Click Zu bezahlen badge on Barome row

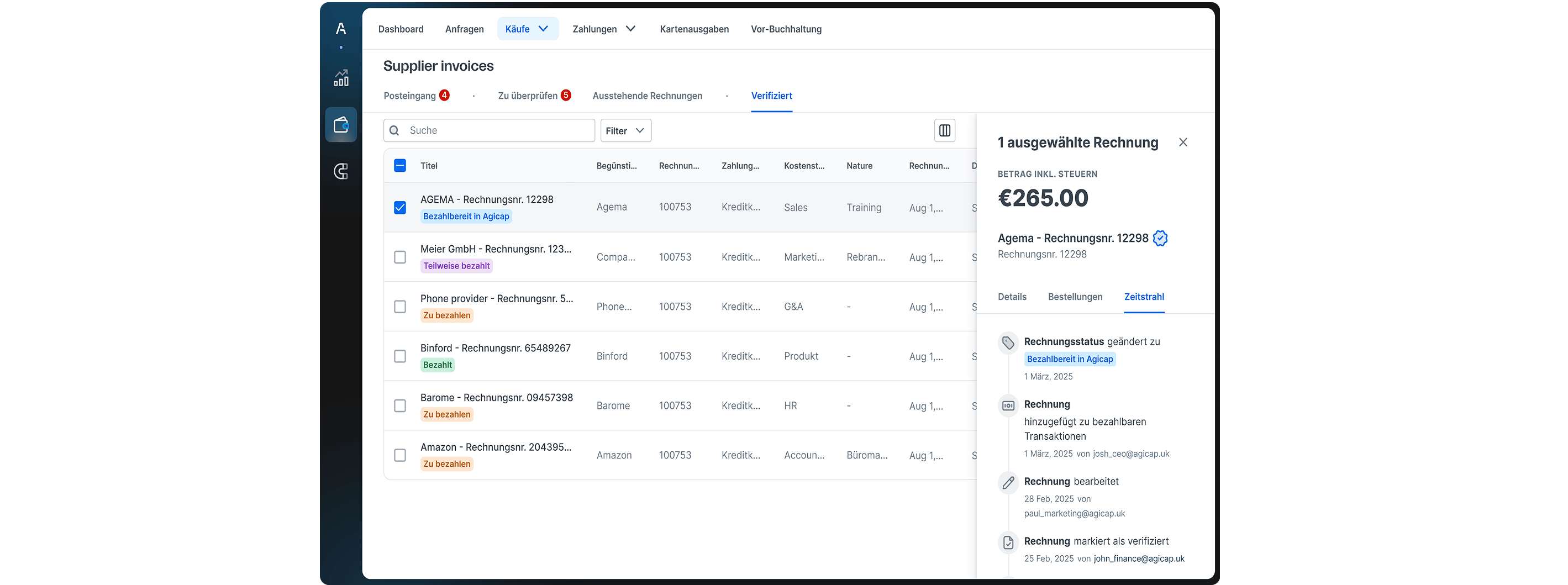tap(447, 414)
